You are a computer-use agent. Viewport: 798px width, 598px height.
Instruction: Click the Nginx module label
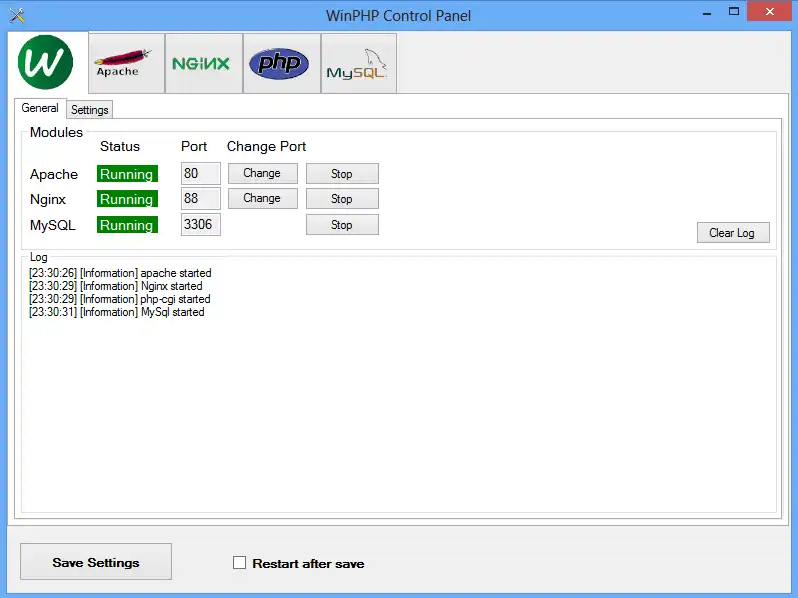pos(48,200)
